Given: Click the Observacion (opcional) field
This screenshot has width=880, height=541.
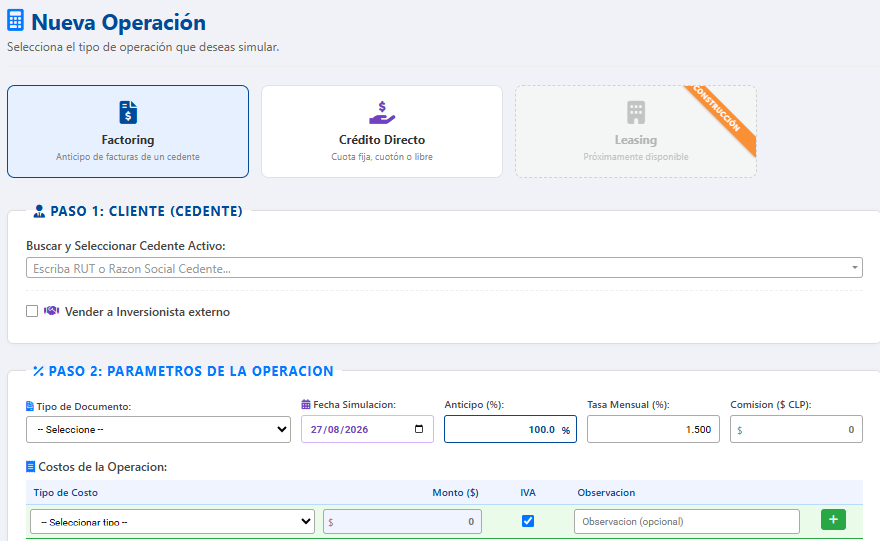Looking at the screenshot, I should point(687,521).
